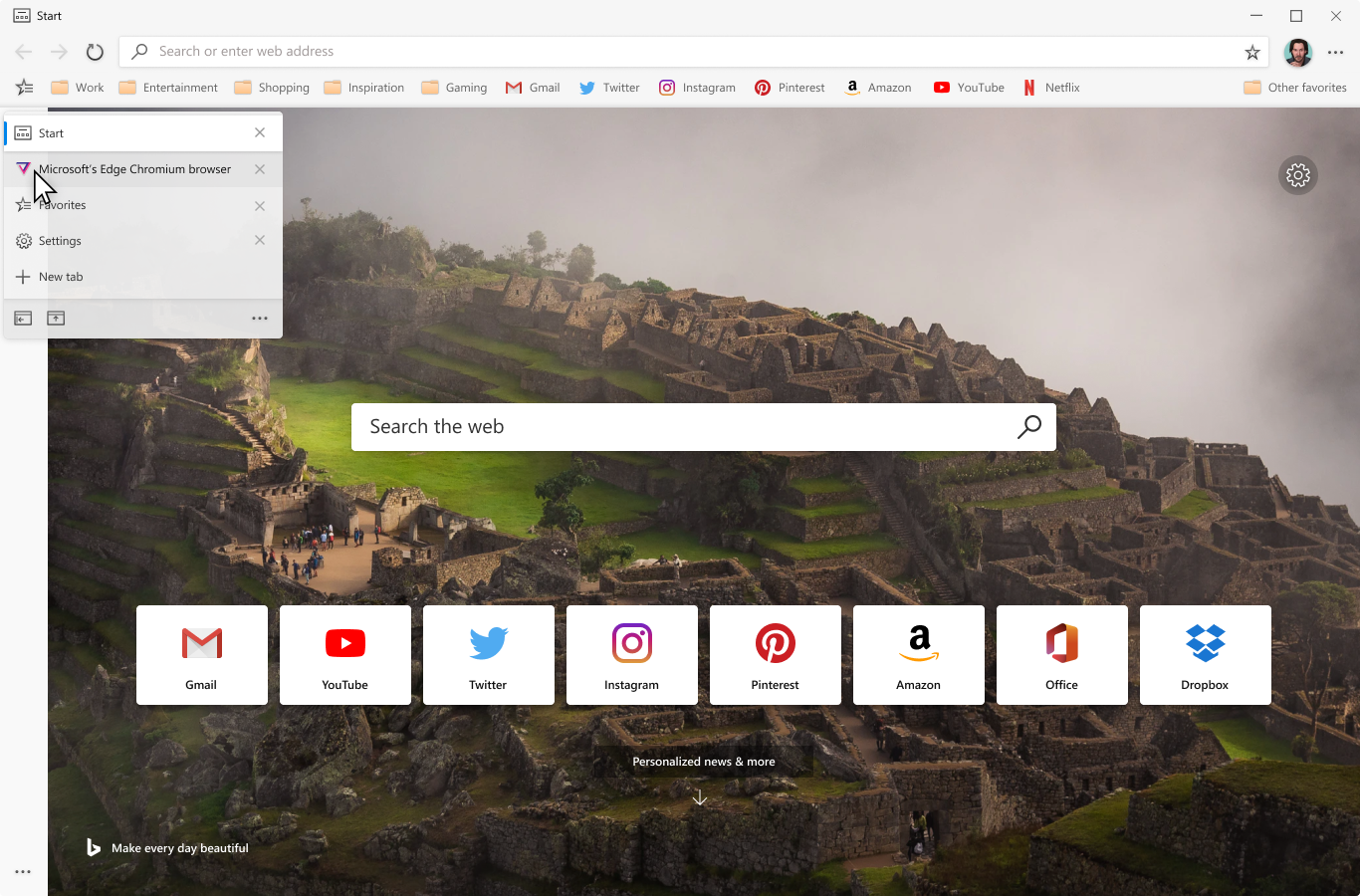Viewport: 1360px width, 896px height.
Task: Open the Entertainment favorites folder
Action: (x=168, y=88)
